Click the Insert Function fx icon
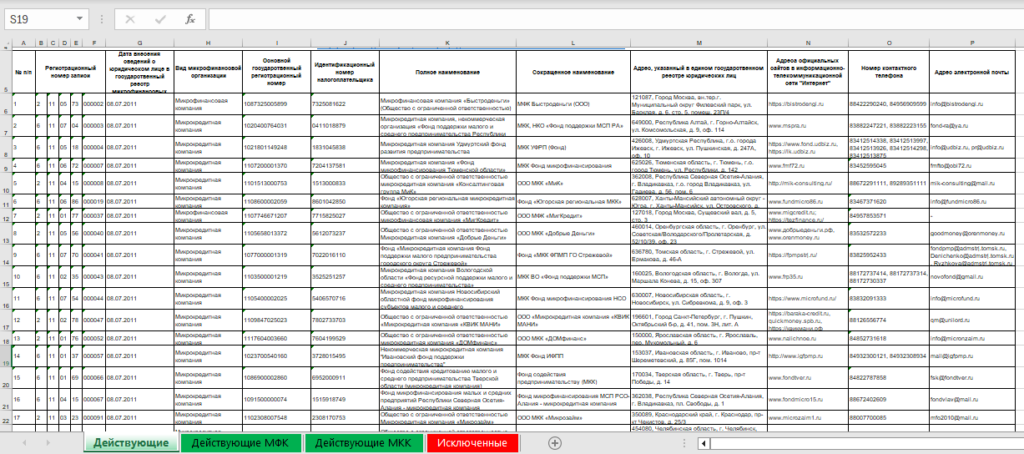 190,19
